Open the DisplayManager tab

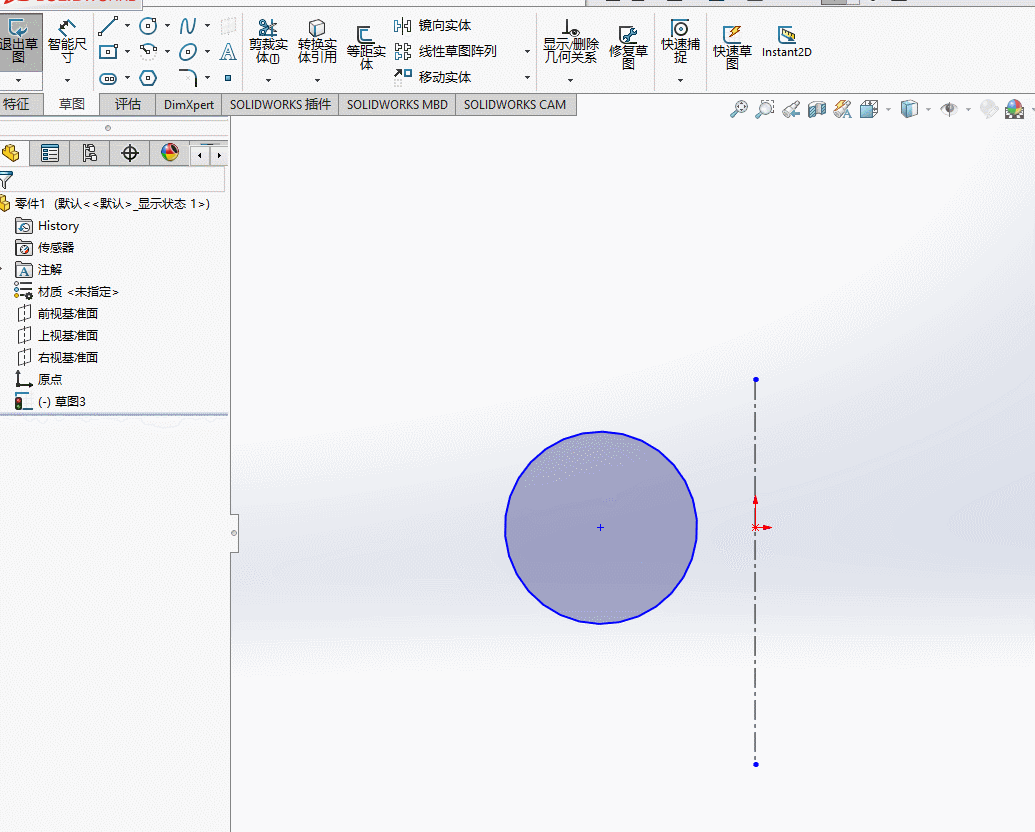[x=170, y=153]
